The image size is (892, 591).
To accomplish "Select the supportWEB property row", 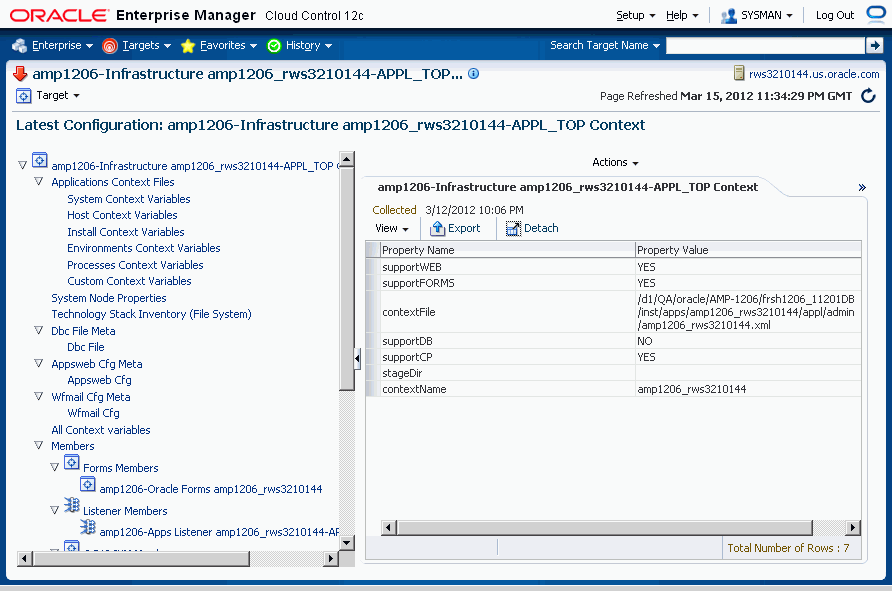I will point(613,267).
